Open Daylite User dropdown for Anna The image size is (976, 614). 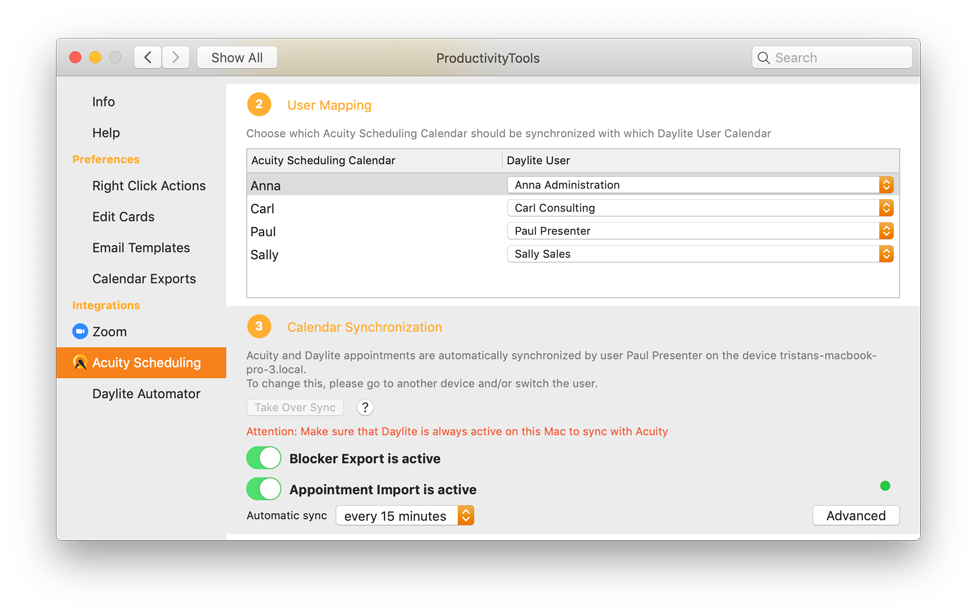700,185
